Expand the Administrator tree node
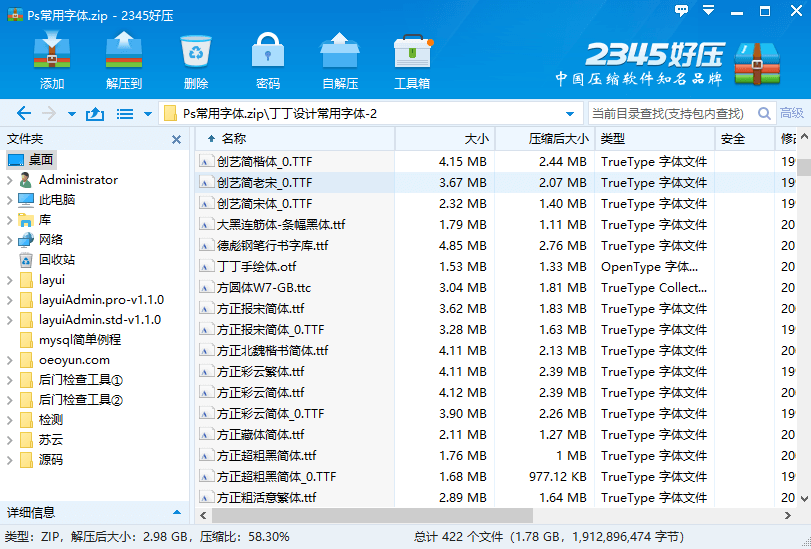The image size is (811, 549). point(9,180)
